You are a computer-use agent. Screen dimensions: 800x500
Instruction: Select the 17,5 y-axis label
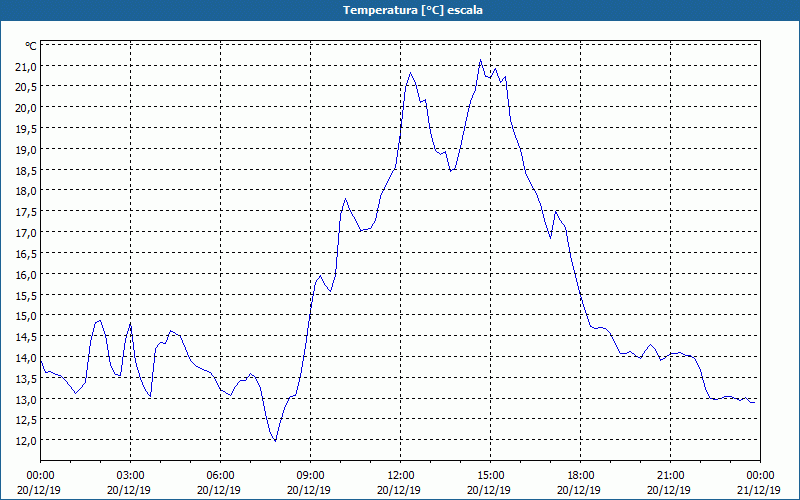coord(27,212)
